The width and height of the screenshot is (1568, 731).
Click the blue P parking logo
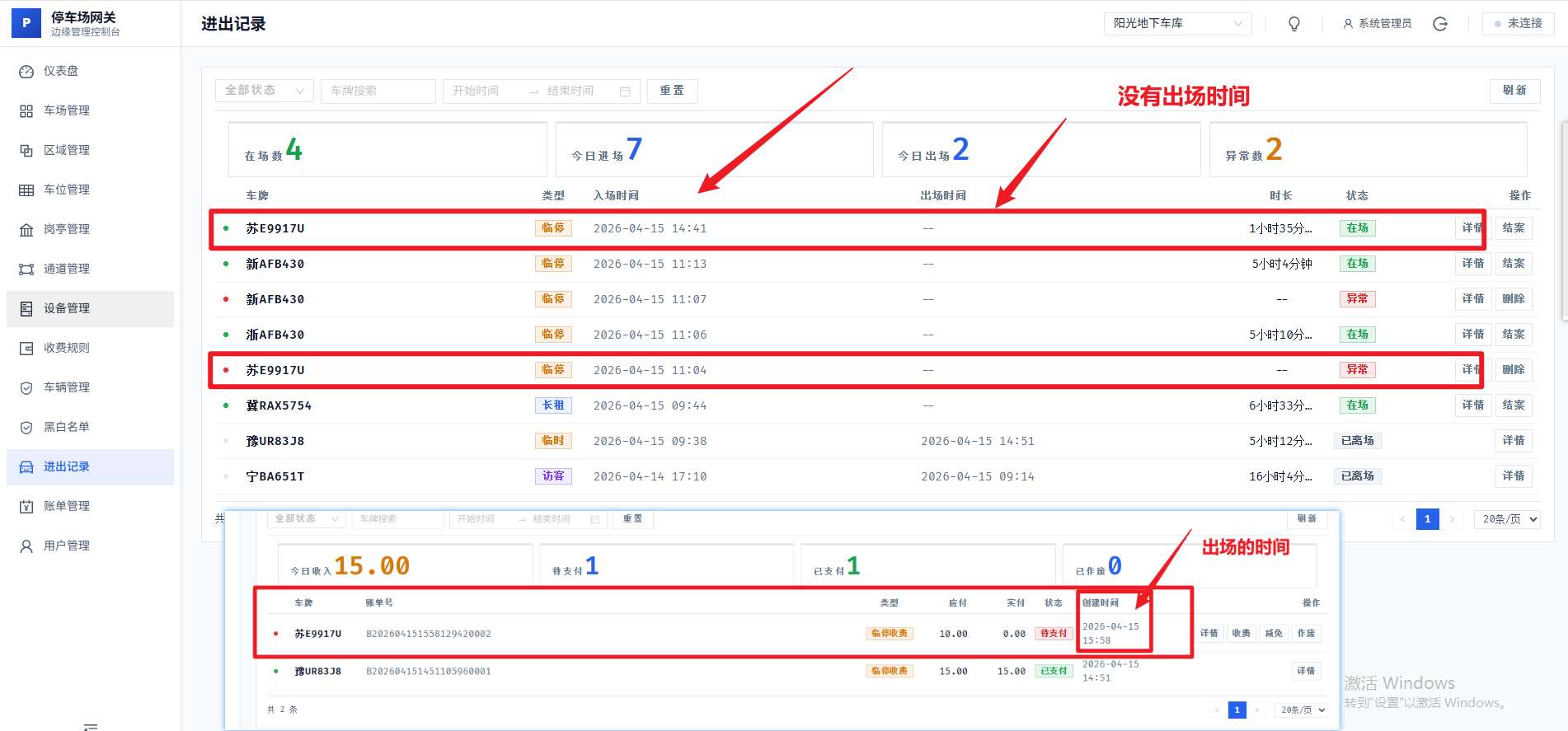coord(26,23)
